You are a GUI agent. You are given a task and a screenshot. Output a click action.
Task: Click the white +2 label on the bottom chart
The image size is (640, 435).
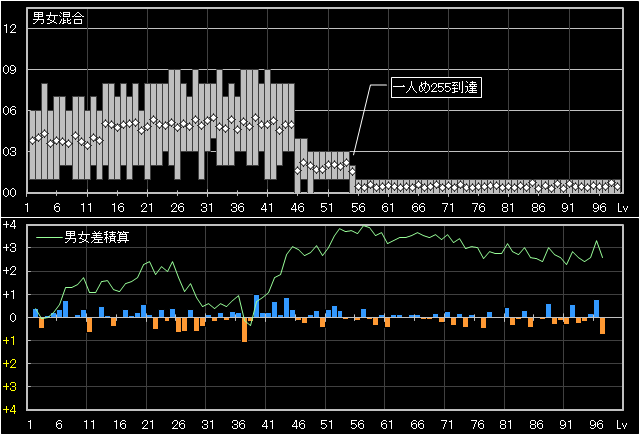[9, 271]
